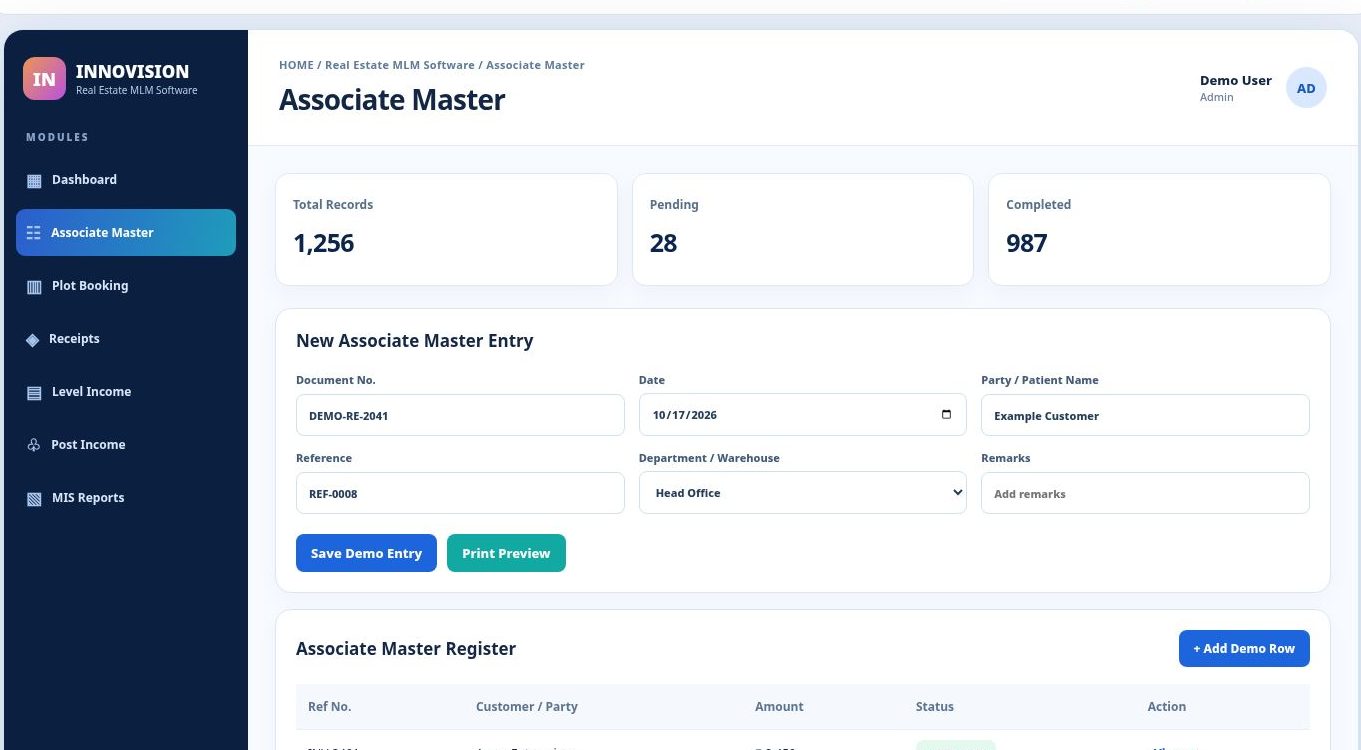Open the AD user avatar
Image resolution: width=1361 pixels, height=750 pixels.
(1306, 88)
